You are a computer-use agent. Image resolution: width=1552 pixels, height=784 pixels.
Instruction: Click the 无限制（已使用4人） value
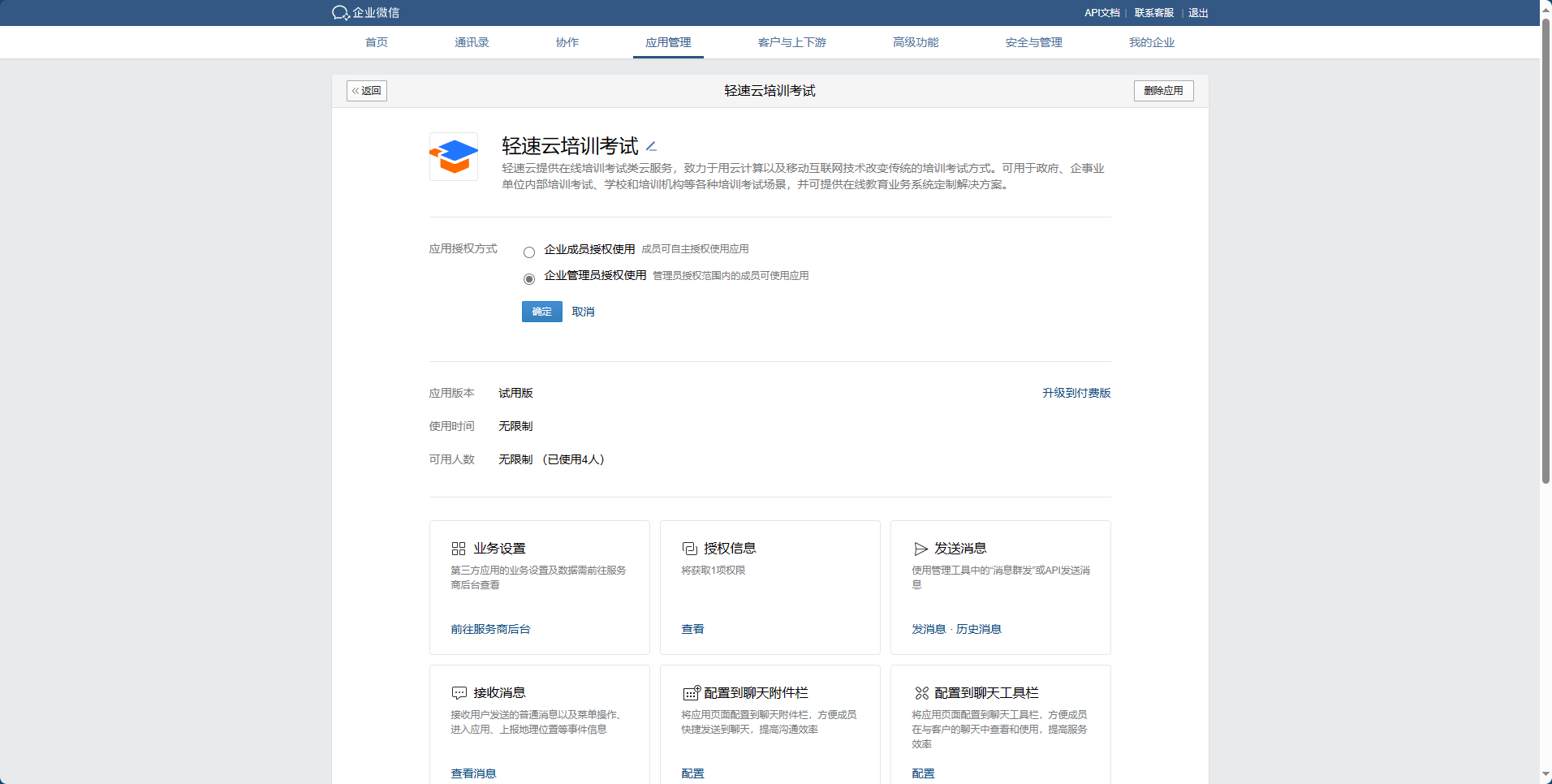pyautogui.click(x=552, y=459)
